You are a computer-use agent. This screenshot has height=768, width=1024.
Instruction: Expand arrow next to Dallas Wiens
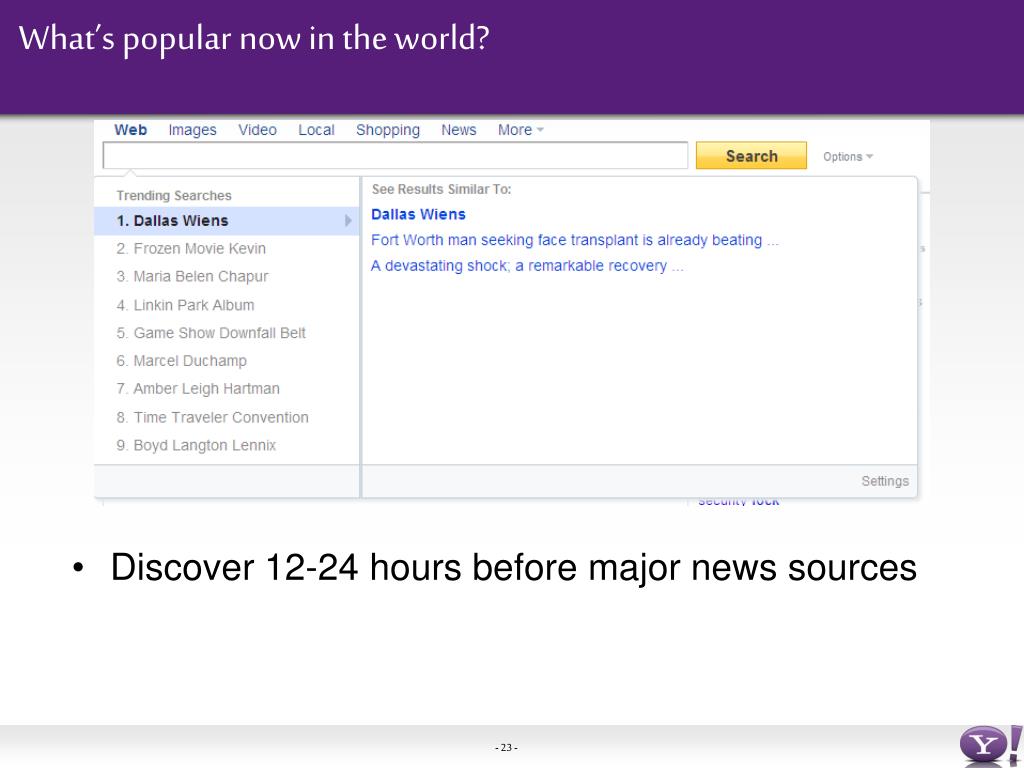click(348, 221)
